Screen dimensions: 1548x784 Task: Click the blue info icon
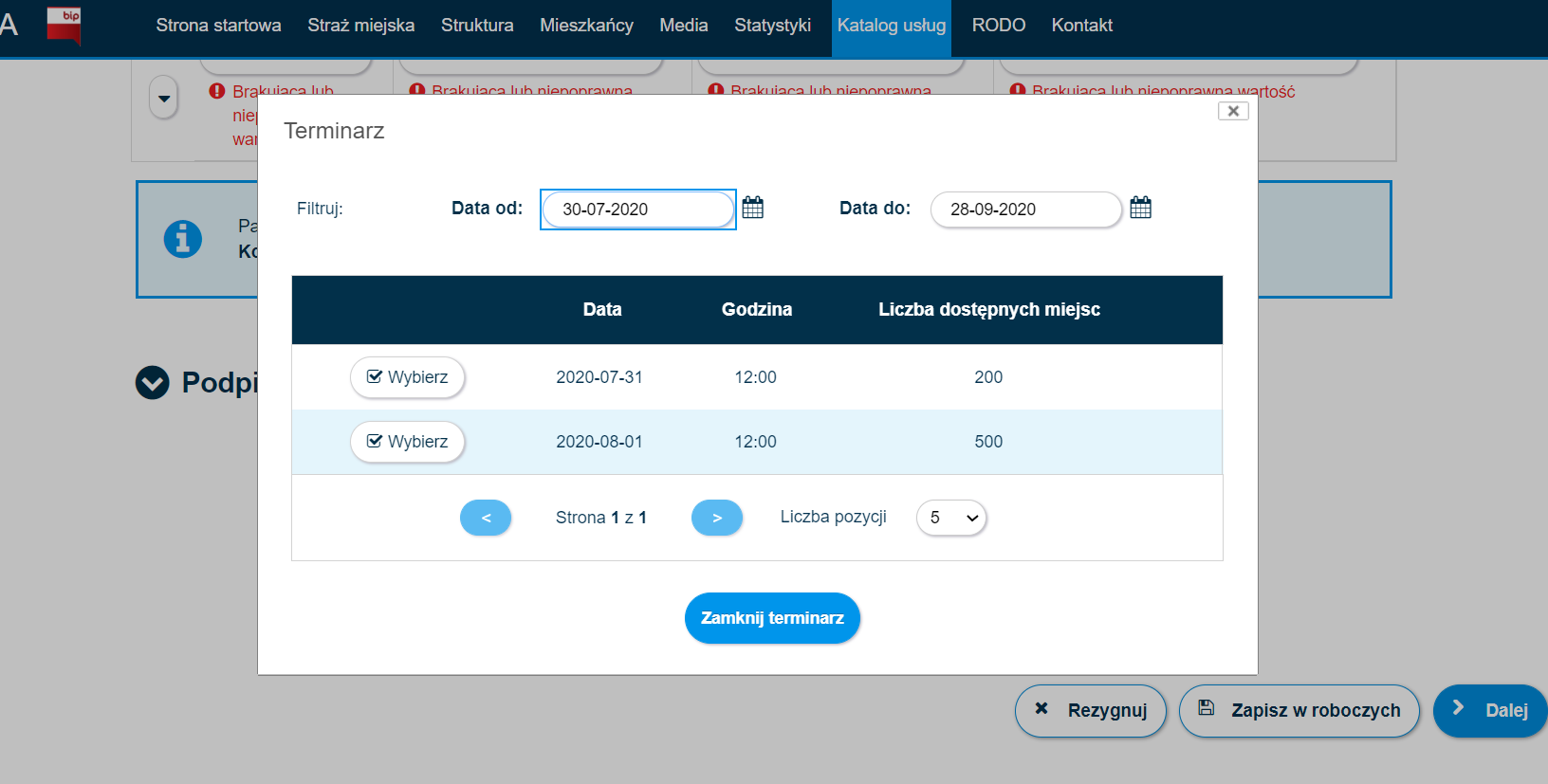click(x=183, y=239)
